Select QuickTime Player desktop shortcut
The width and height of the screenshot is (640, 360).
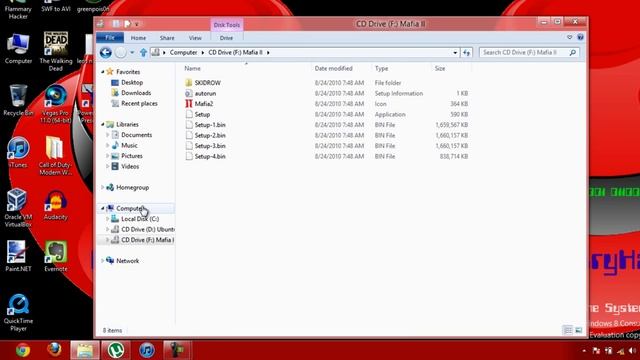click(18, 313)
